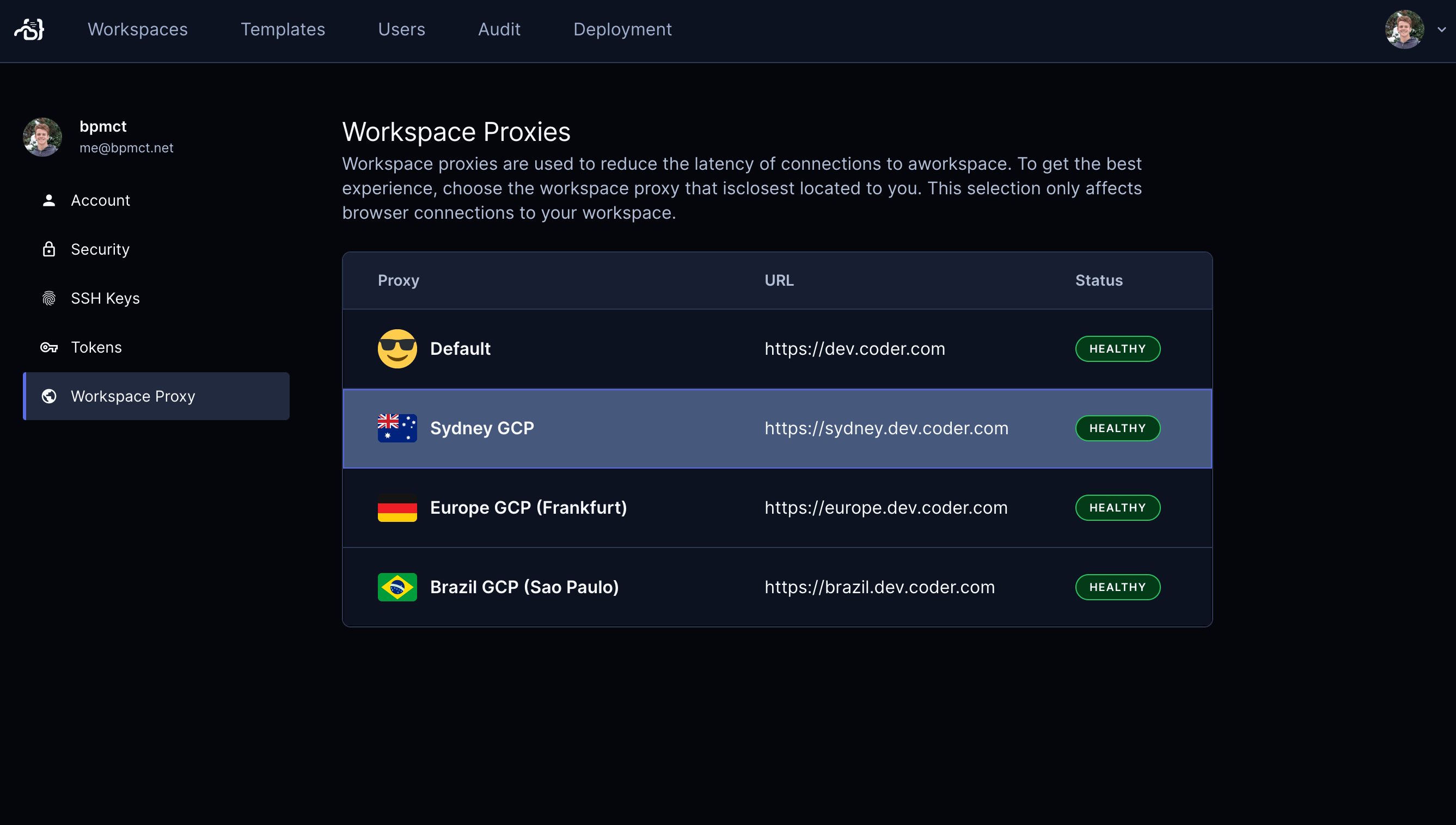The height and width of the screenshot is (825, 1456).
Task: Open the top-right user avatar menu
Action: [x=1404, y=29]
